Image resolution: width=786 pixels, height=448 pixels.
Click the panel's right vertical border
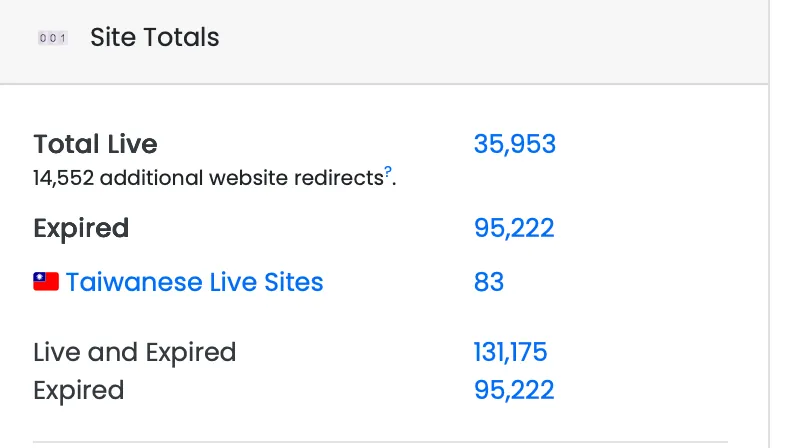769,224
